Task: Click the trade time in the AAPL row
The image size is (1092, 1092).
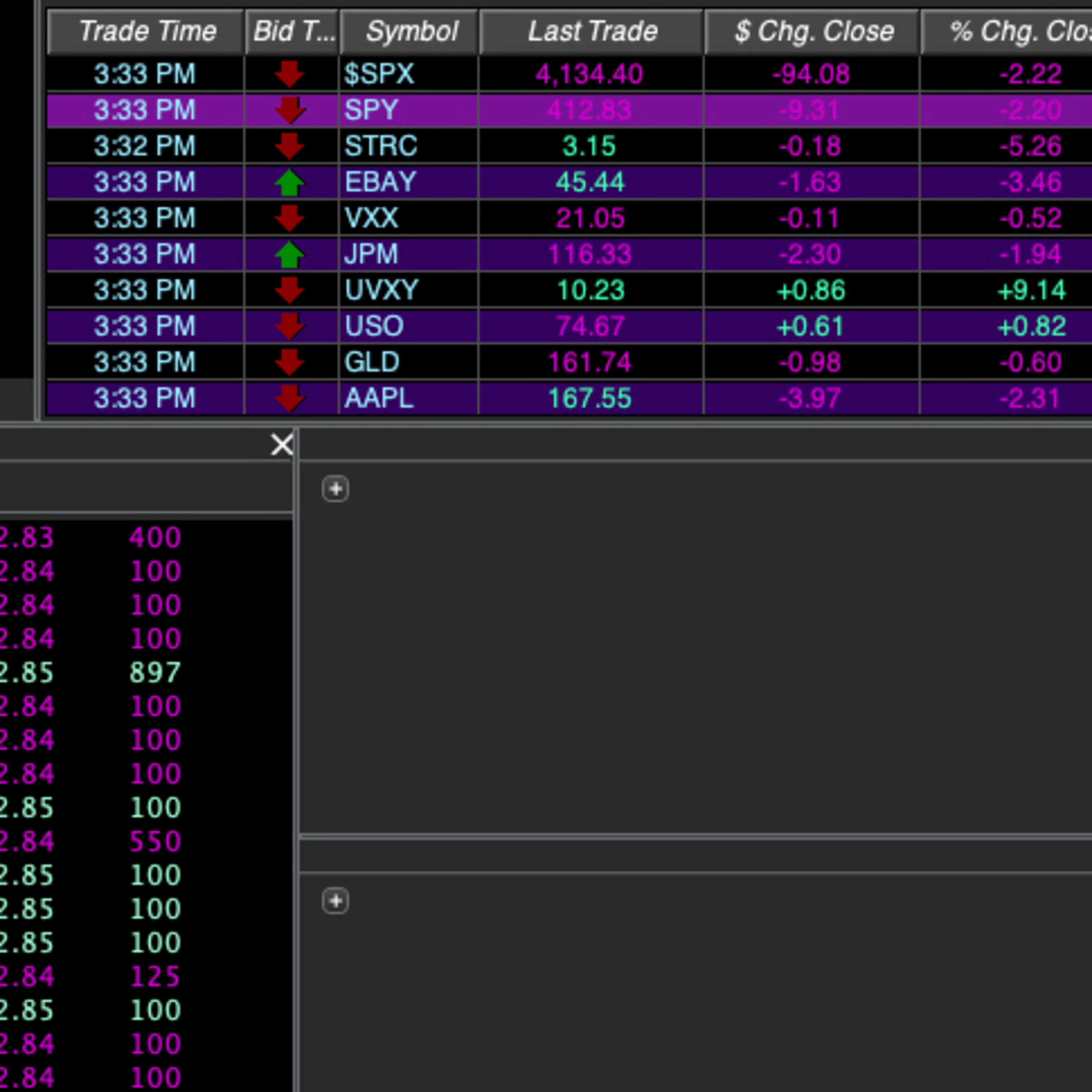Action: coord(145,399)
